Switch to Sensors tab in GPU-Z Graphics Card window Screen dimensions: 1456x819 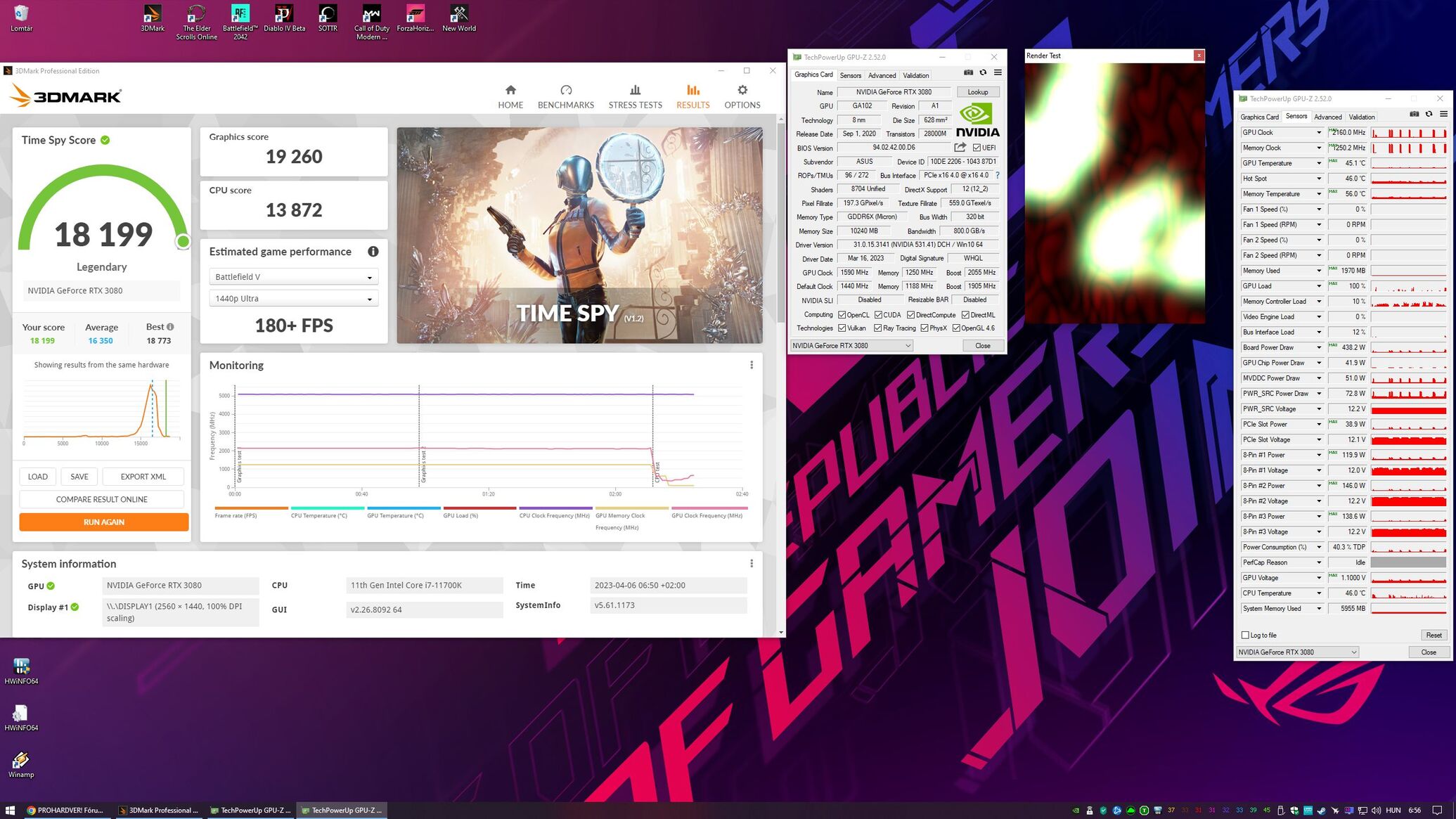(850, 75)
